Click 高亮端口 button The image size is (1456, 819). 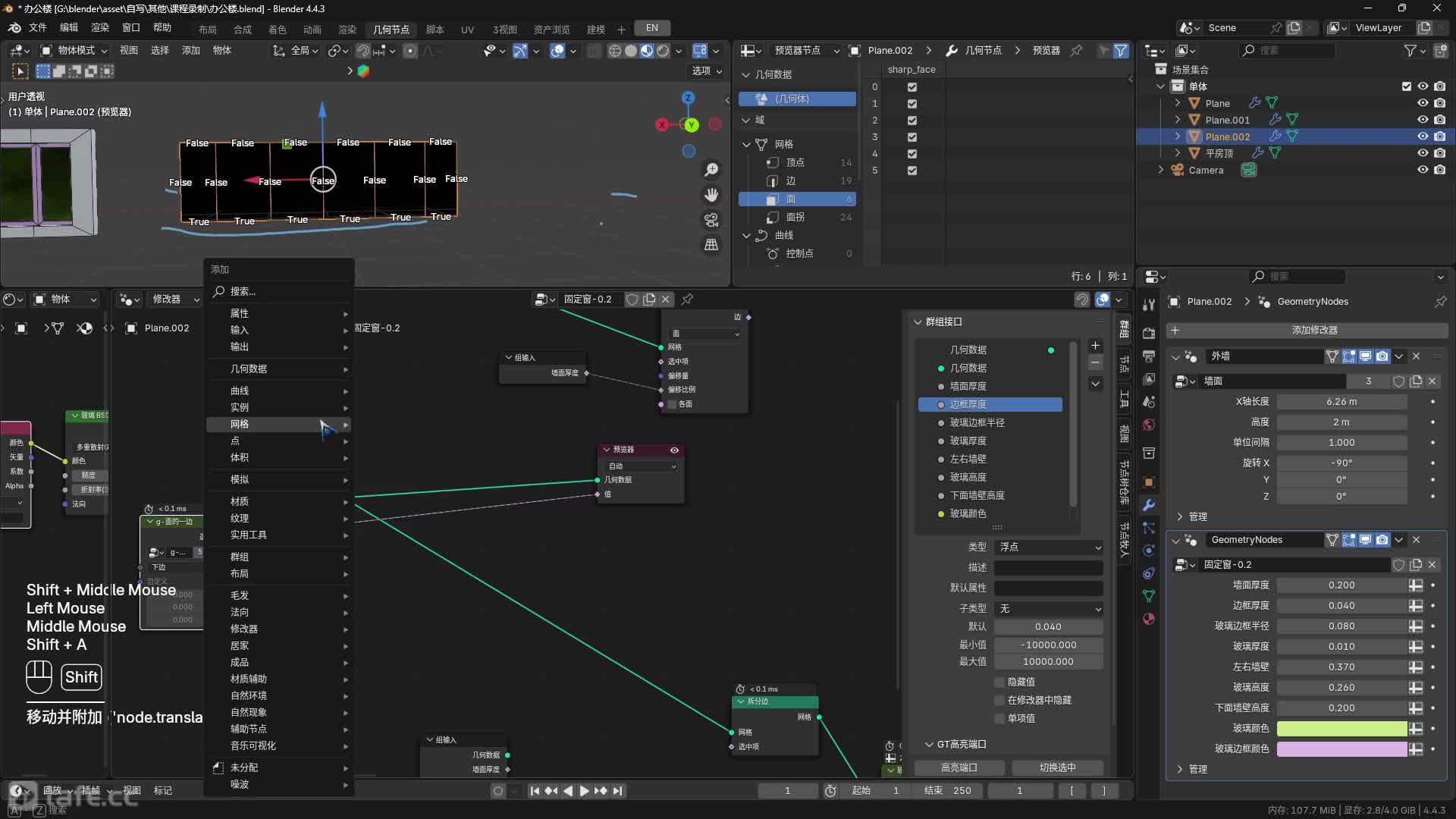(959, 768)
